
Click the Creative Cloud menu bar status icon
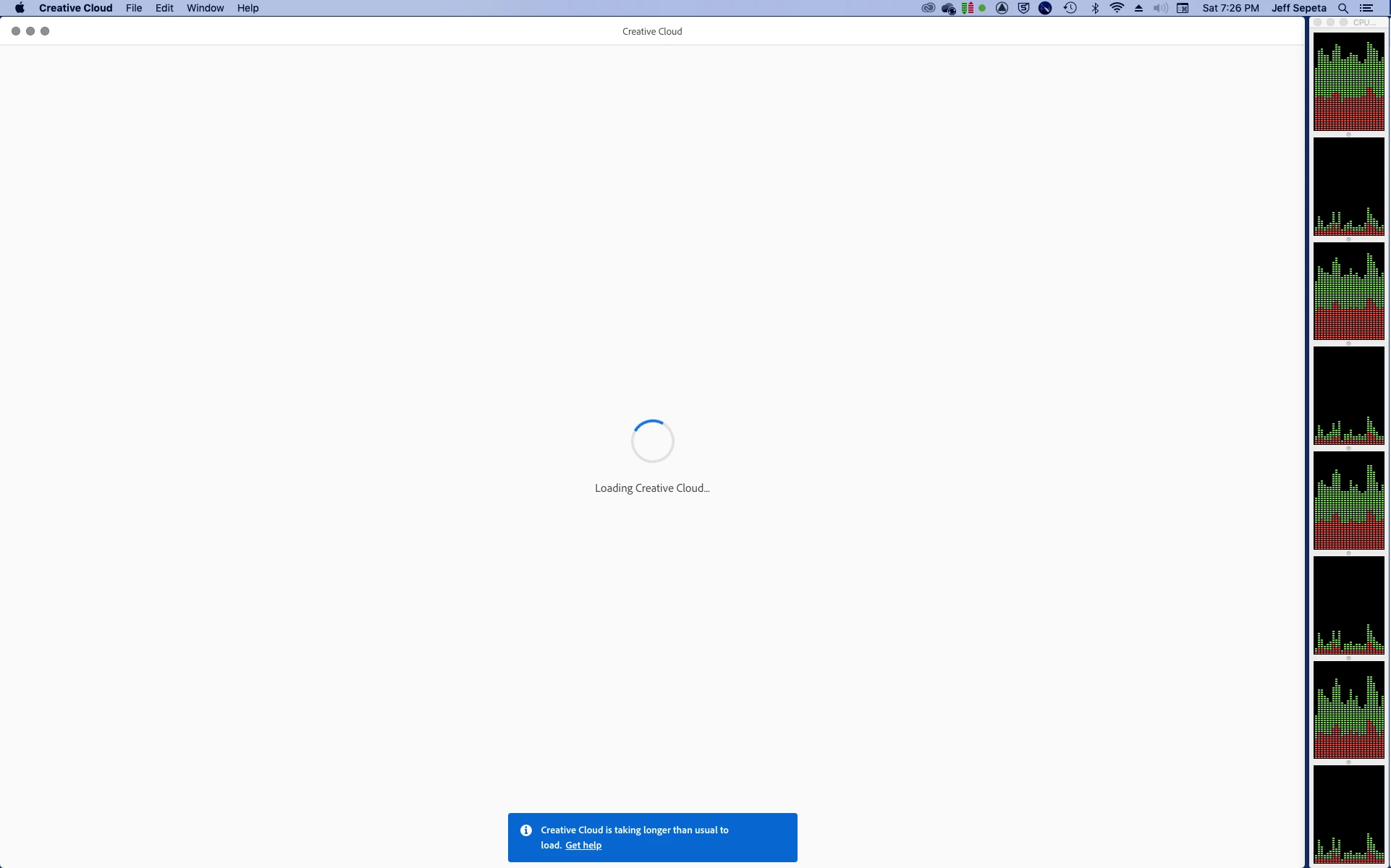[928, 8]
